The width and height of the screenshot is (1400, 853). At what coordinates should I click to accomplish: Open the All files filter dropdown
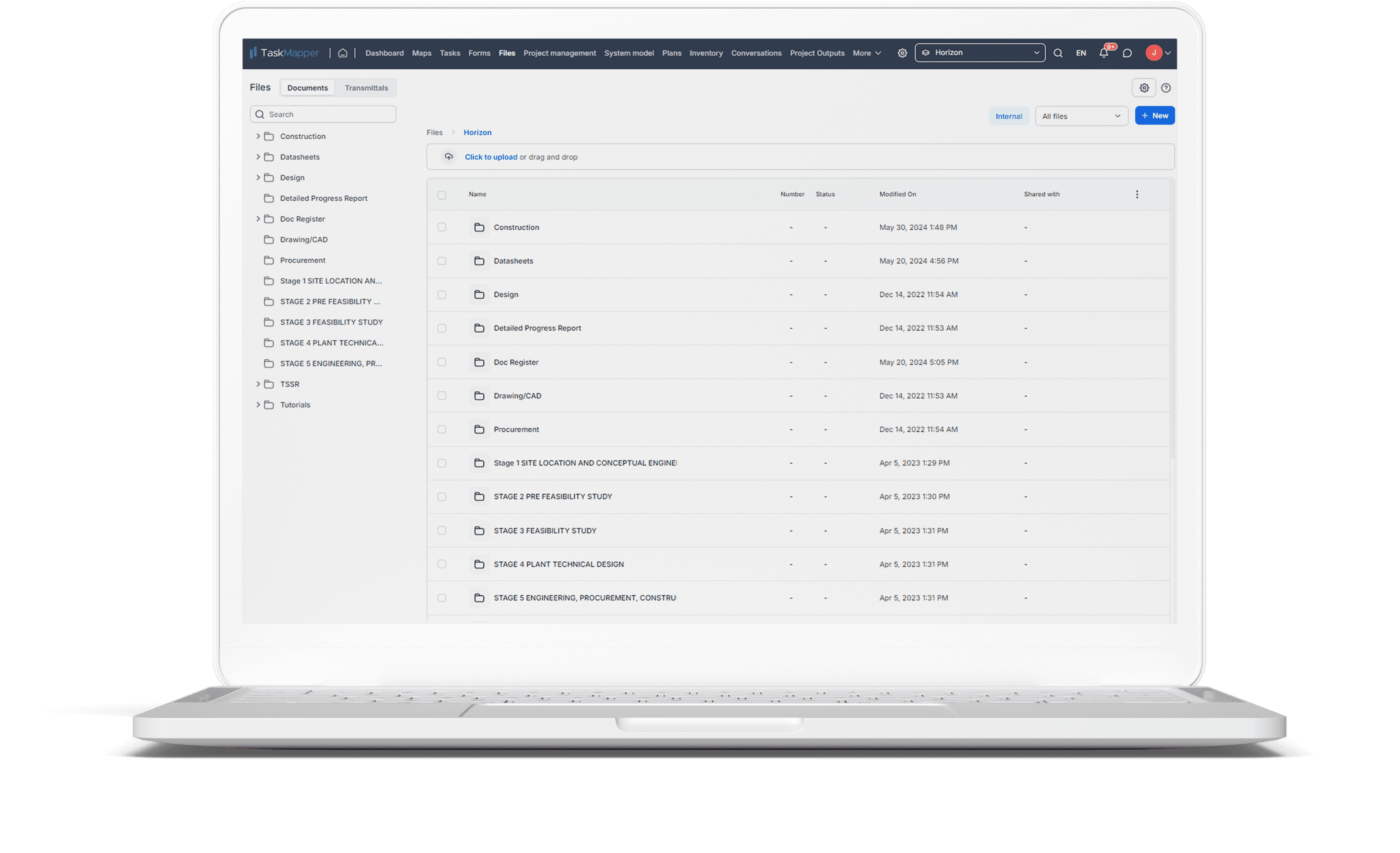click(1081, 116)
